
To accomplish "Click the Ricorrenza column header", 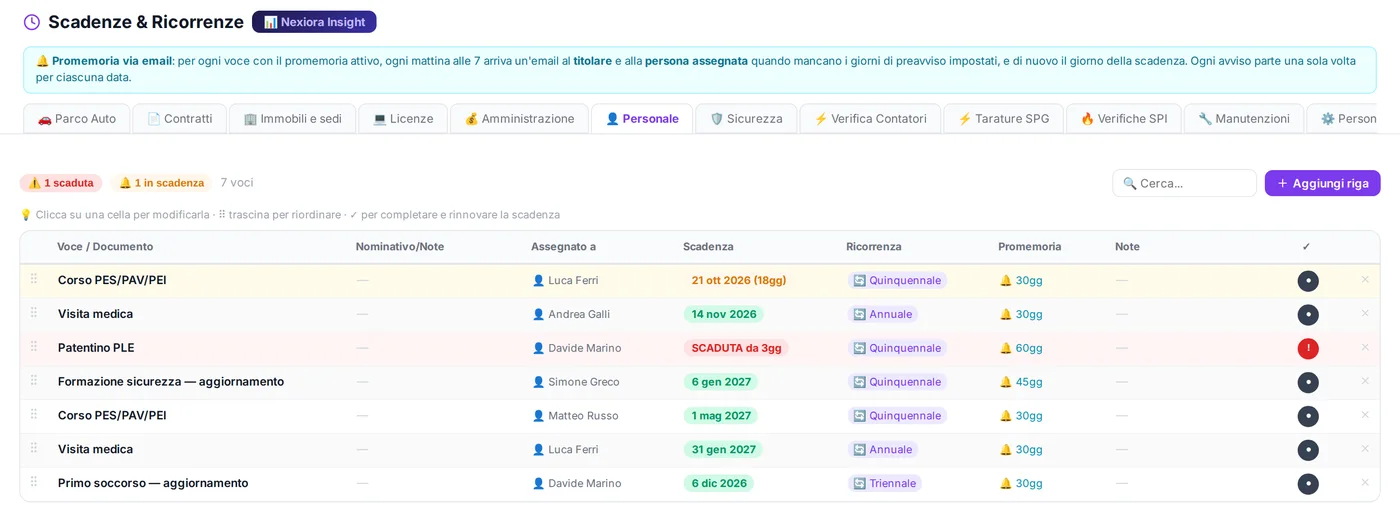I will point(874,247).
